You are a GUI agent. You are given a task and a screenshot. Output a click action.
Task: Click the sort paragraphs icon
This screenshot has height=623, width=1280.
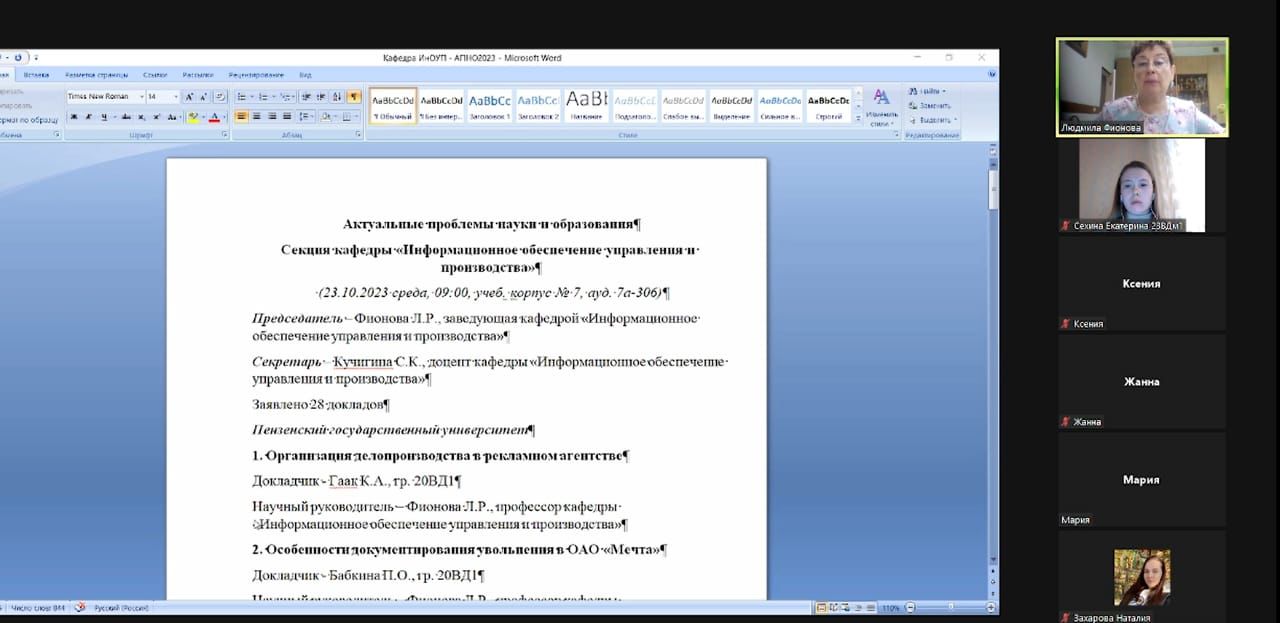[336, 97]
